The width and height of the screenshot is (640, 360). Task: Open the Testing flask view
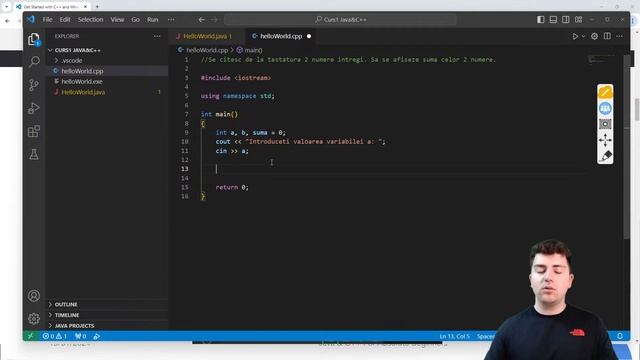pyautogui.click(x=34, y=154)
